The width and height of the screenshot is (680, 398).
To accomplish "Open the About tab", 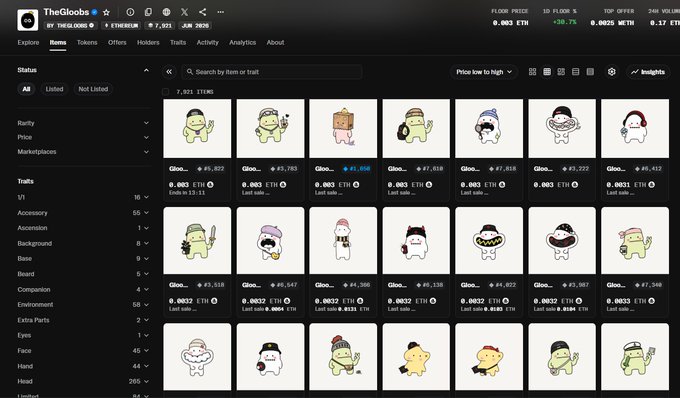I will (x=275, y=42).
